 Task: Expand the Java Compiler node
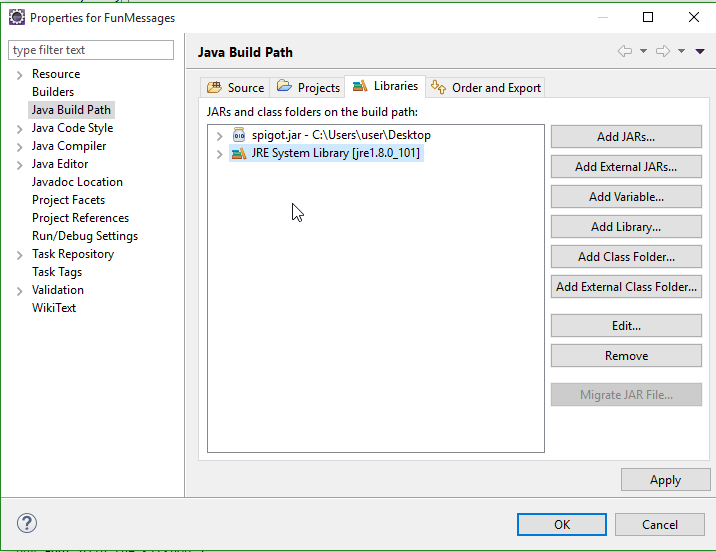point(20,147)
